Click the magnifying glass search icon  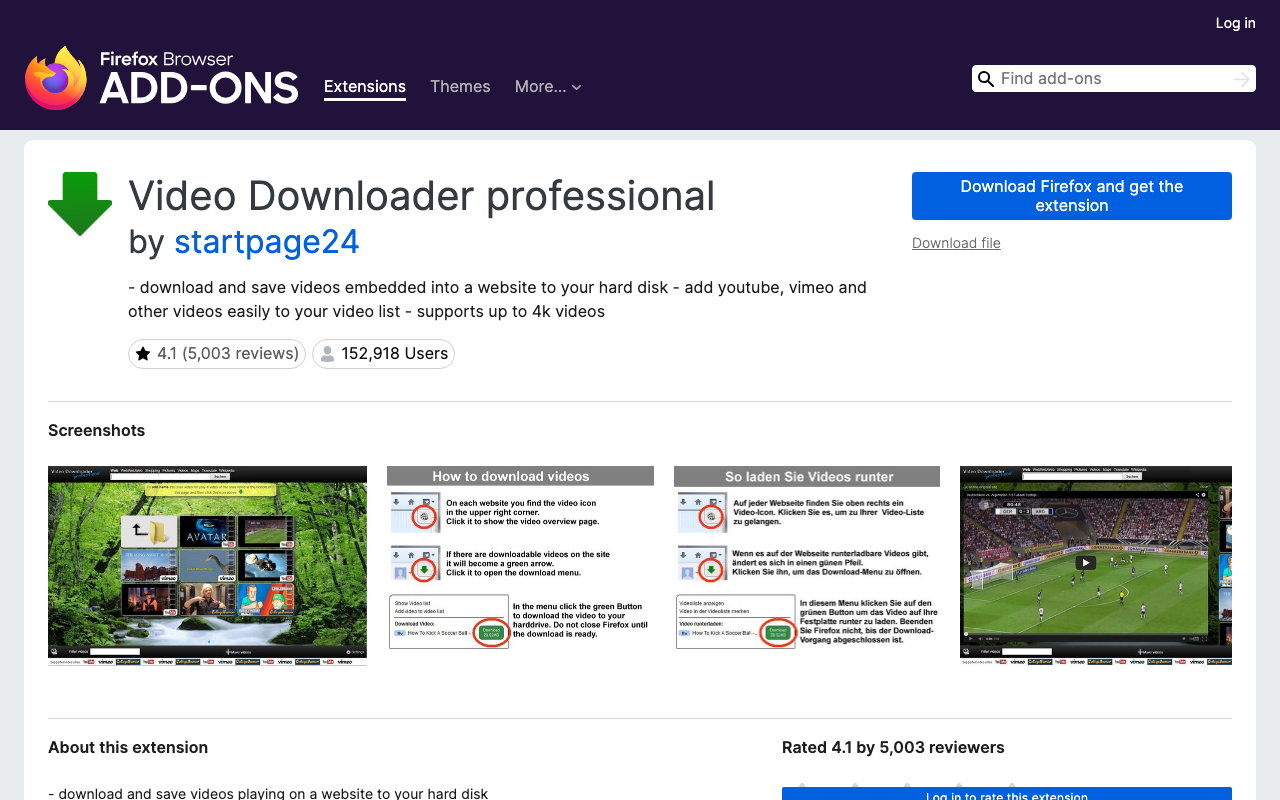coord(986,78)
